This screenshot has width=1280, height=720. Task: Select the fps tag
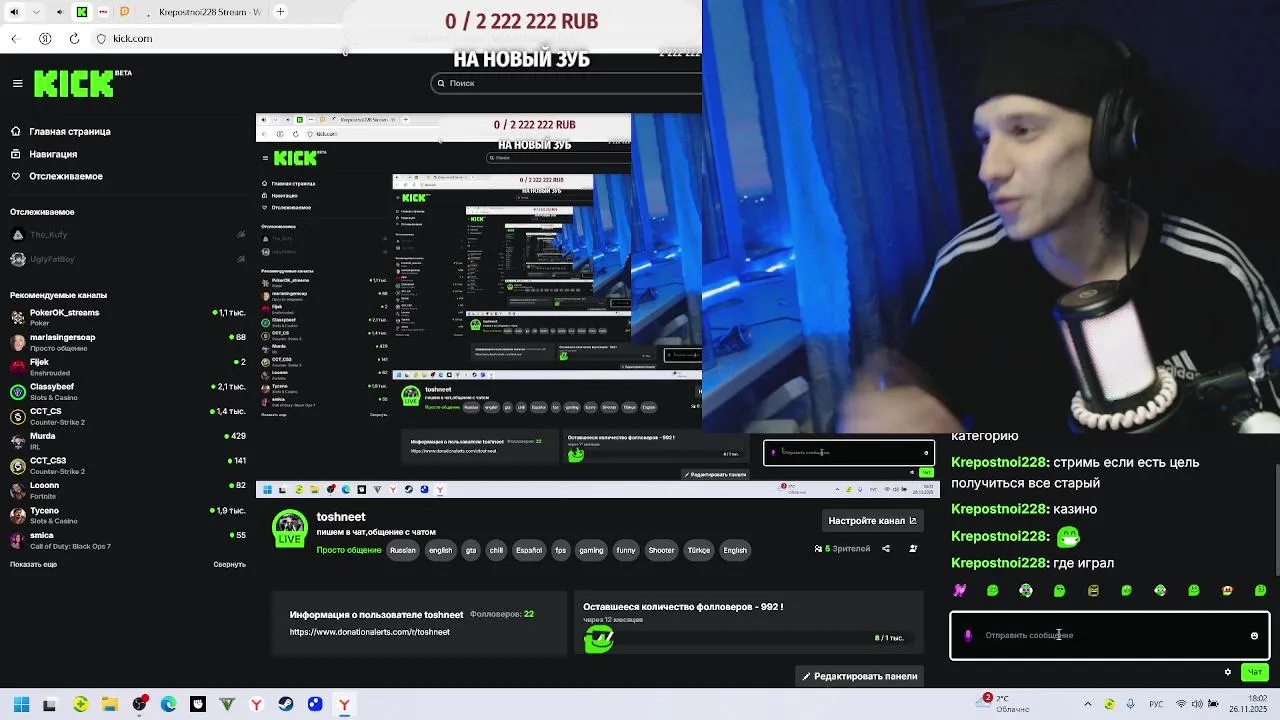click(x=560, y=550)
